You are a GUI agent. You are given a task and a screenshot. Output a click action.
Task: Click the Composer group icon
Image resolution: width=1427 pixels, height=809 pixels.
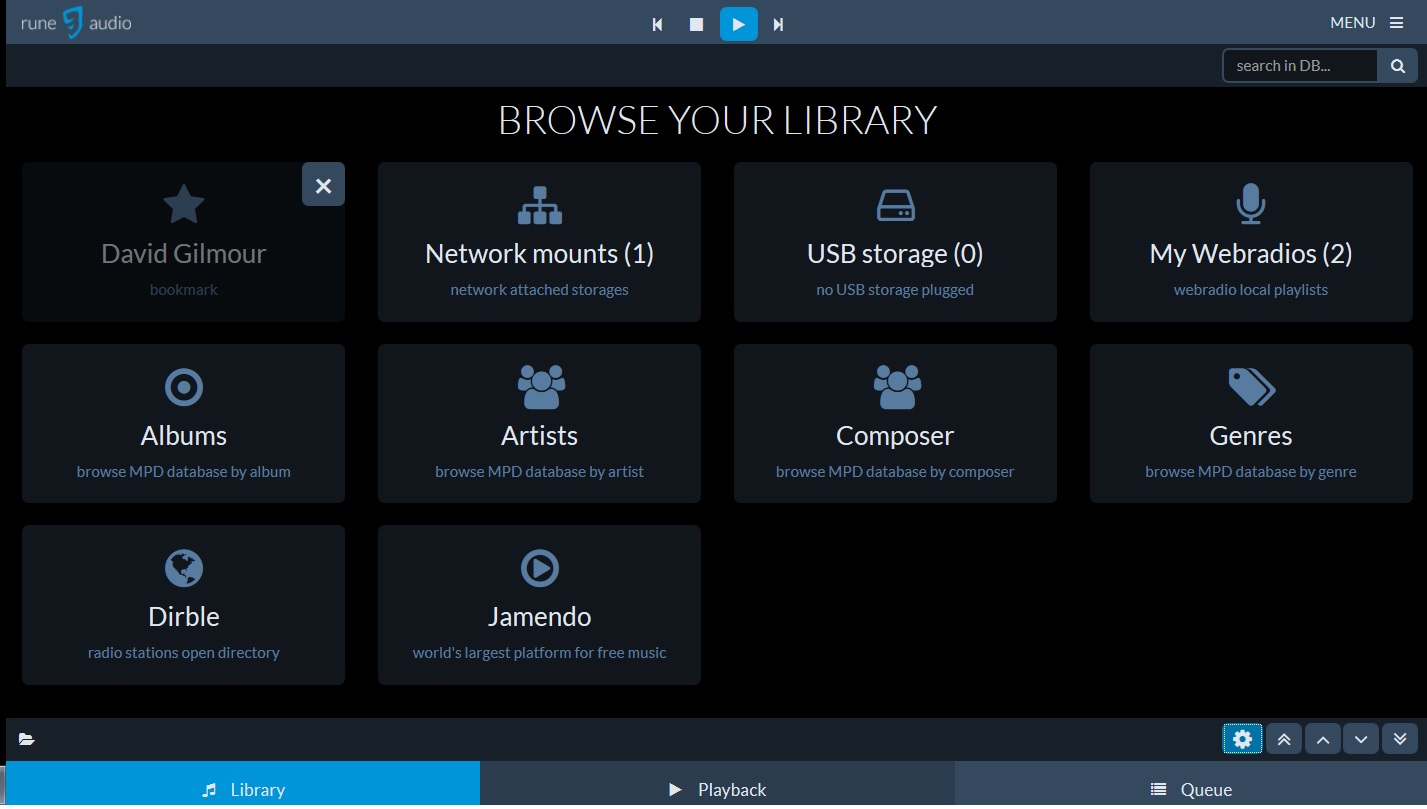point(897,387)
